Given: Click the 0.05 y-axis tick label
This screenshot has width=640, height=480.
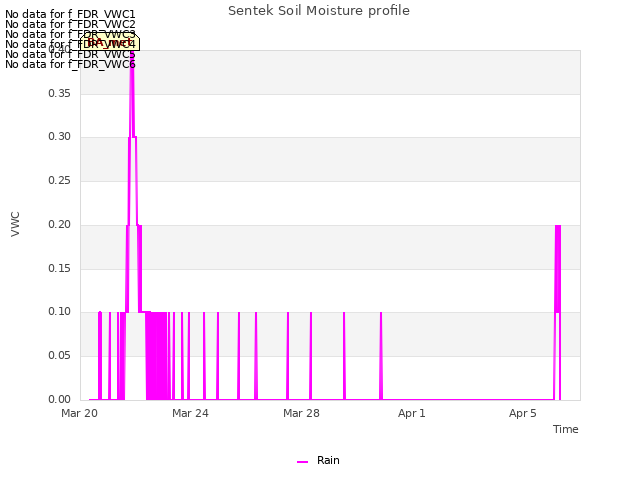Looking at the screenshot, I should (x=60, y=356).
